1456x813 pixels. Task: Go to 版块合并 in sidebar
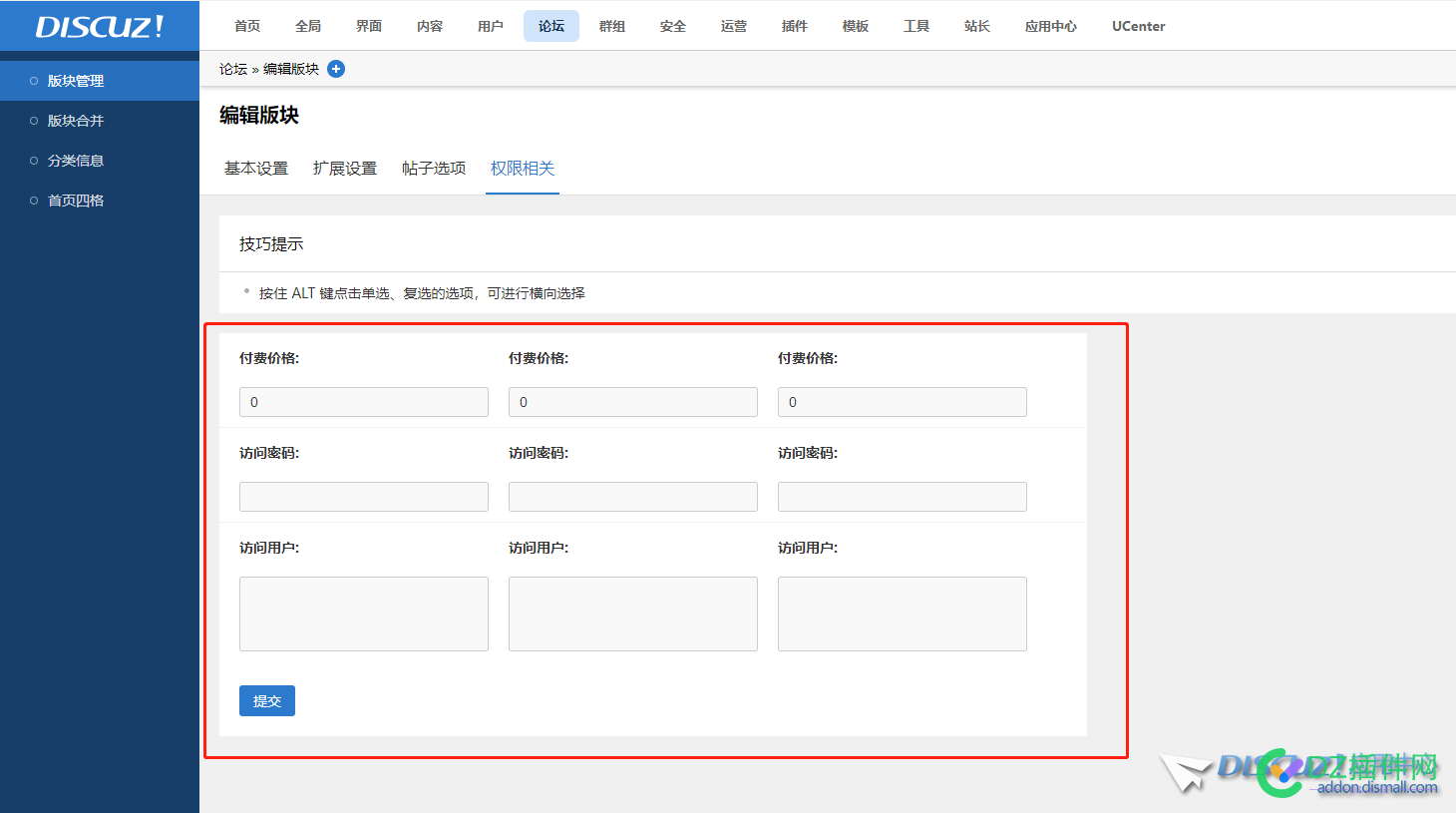point(100,121)
